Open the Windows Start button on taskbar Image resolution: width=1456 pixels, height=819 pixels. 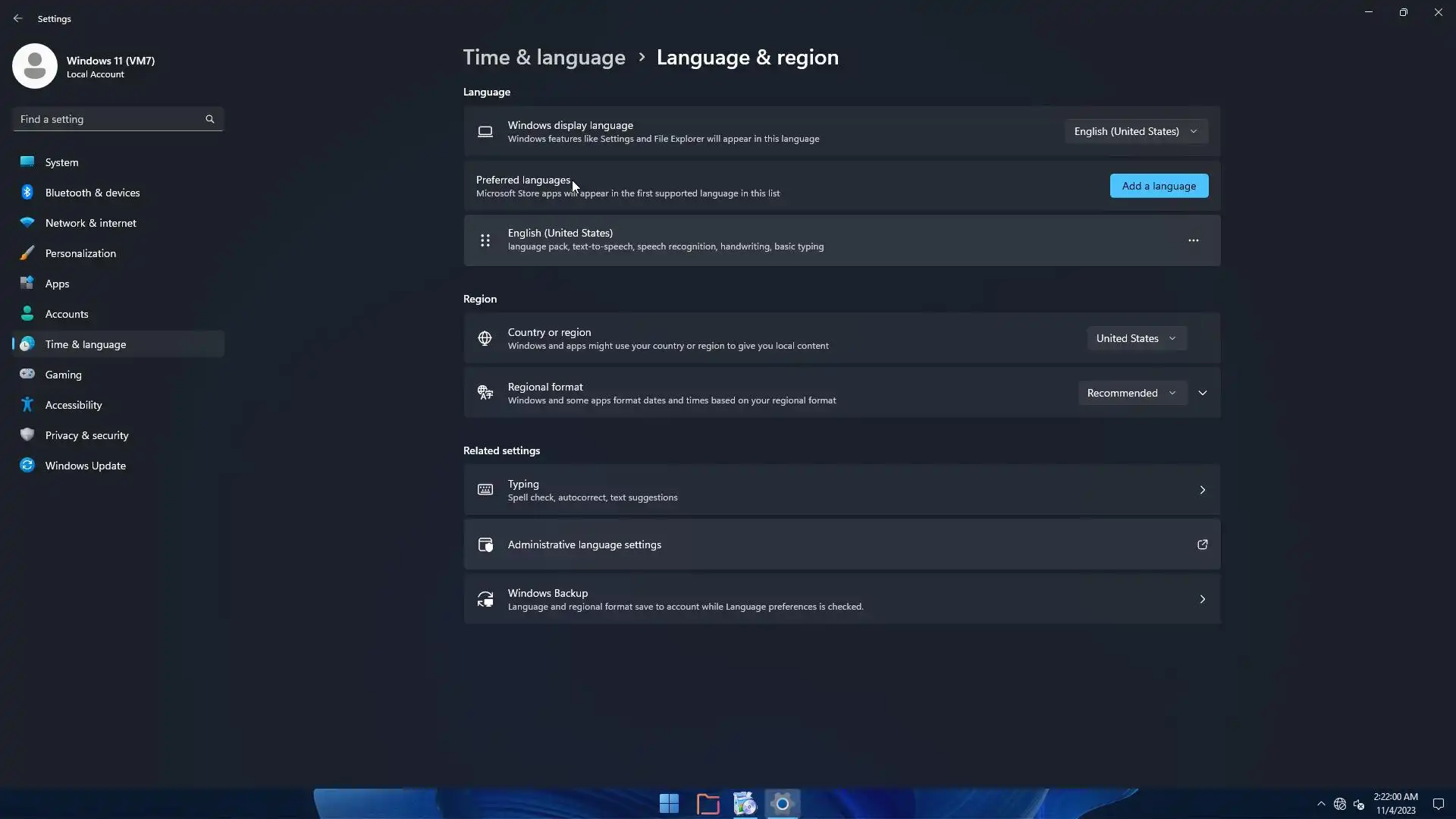[669, 803]
